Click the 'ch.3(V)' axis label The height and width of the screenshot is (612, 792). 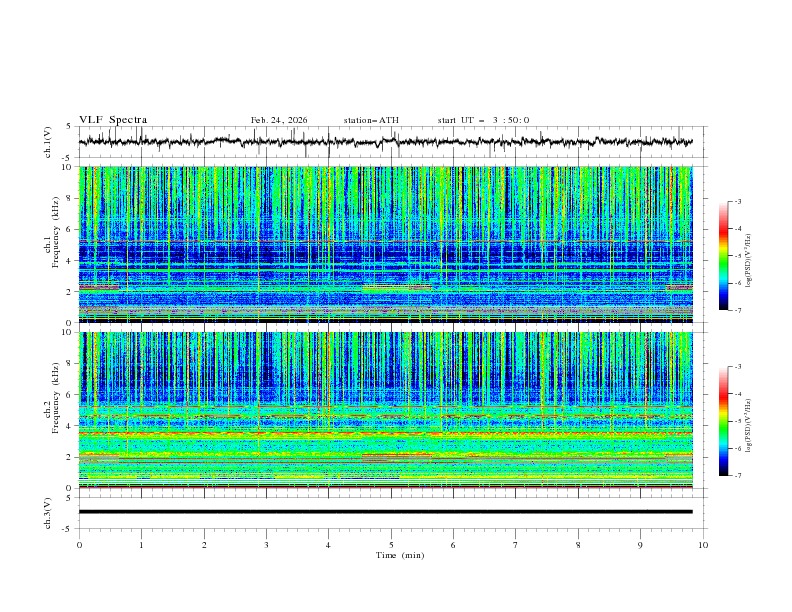tap(48, 513)
